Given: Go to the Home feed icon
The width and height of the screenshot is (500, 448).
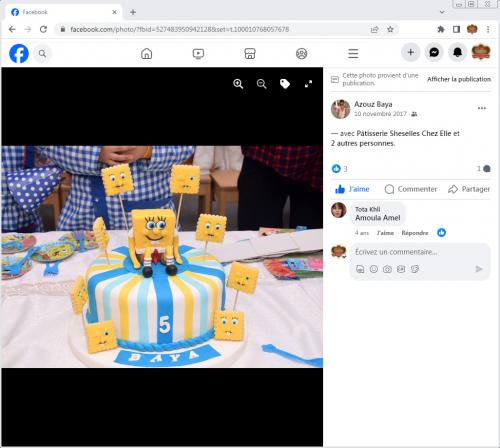Looking at the screenshot, I should pos(146,53).
